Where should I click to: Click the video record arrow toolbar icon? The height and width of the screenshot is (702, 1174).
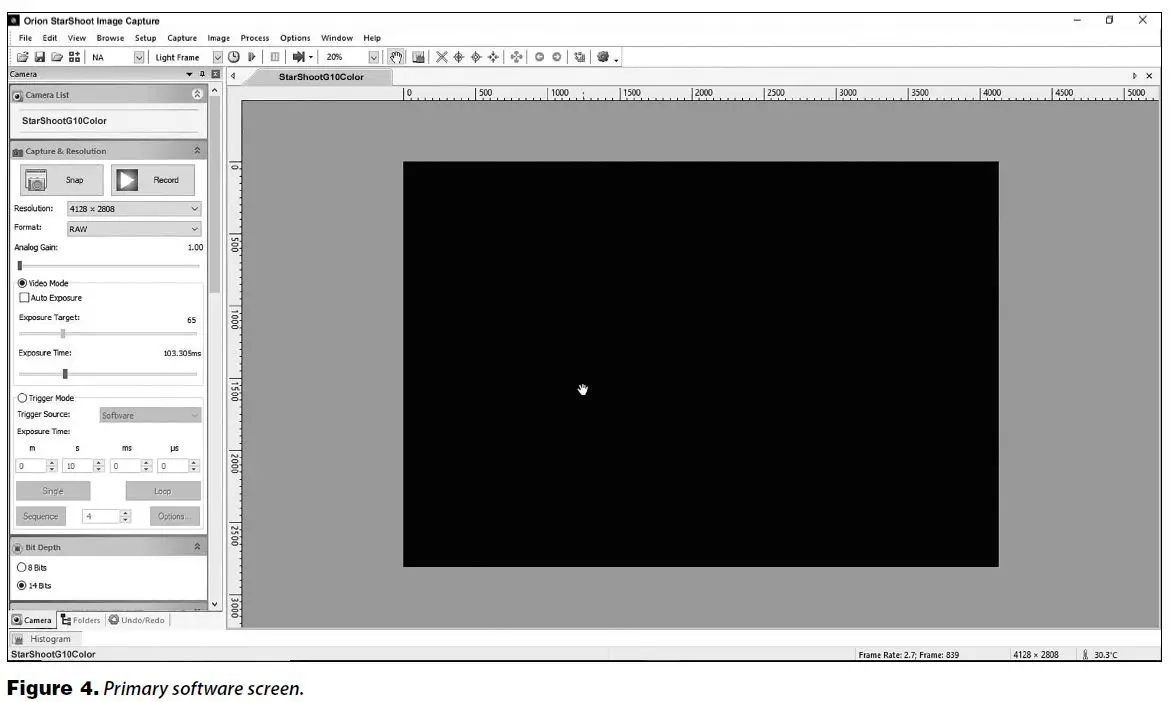(299, 57)
